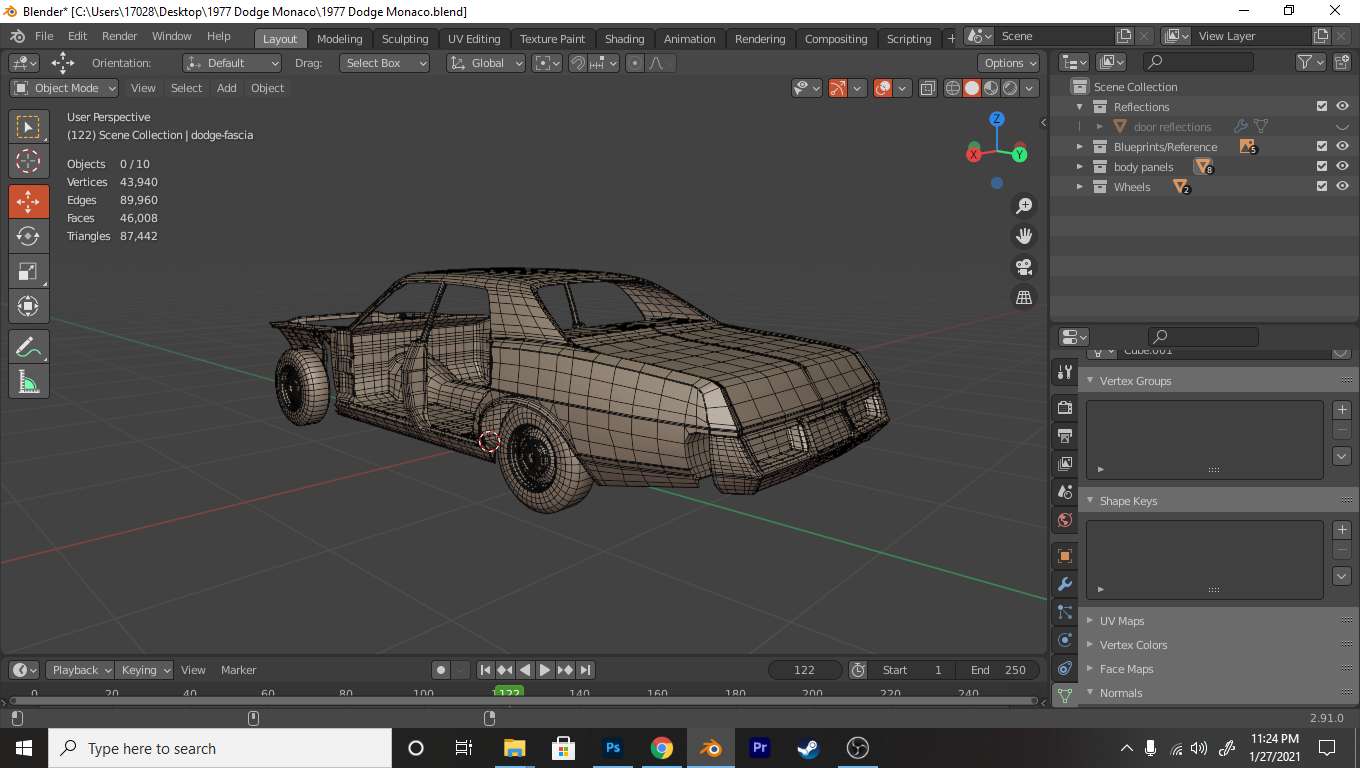Image resolution: width=1360 pixels, height=768 pixels.
Task: Collapse the Vertex Groups panel
Action: [x=1090, y=380]
